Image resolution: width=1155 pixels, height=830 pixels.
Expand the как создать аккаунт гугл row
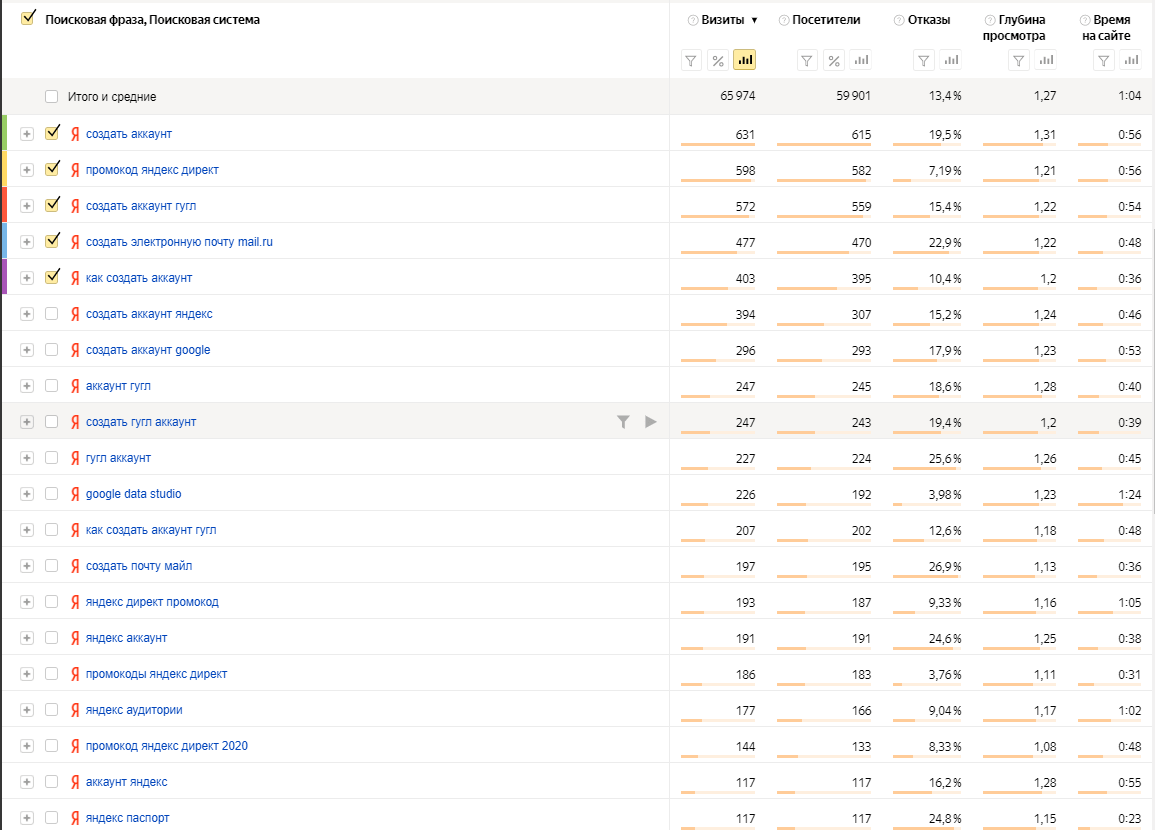27,530
